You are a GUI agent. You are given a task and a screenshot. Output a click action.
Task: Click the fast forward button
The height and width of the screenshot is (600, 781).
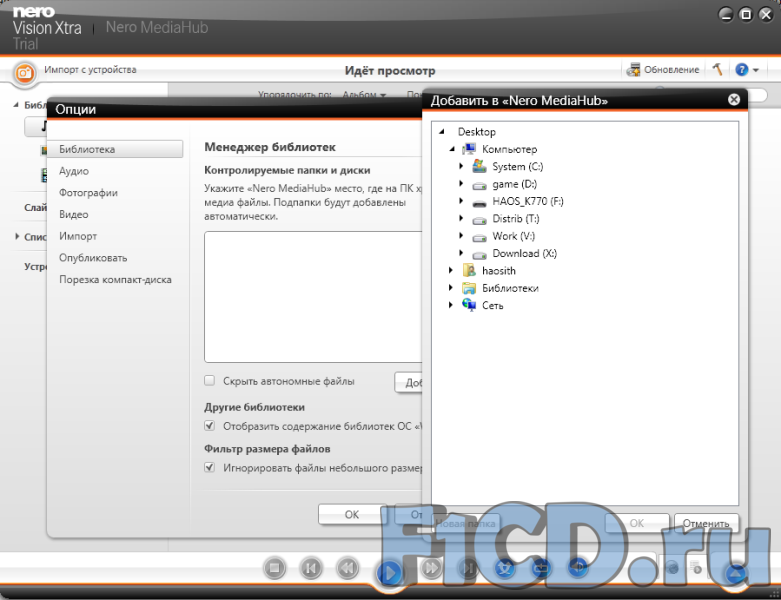(431, 568)
